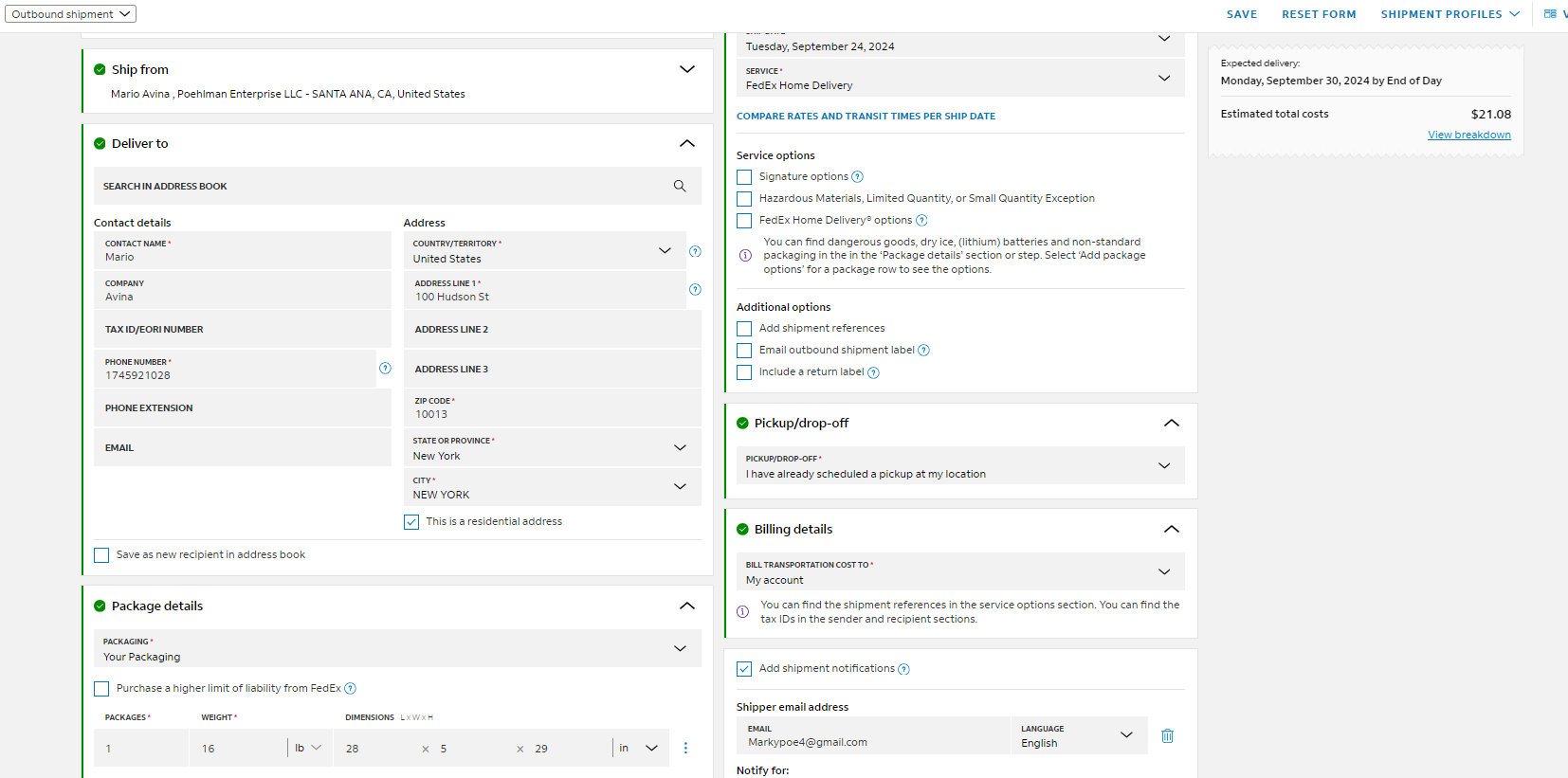Uncheck This is a residential address
1568x778 pixels.
pos(411,522)
